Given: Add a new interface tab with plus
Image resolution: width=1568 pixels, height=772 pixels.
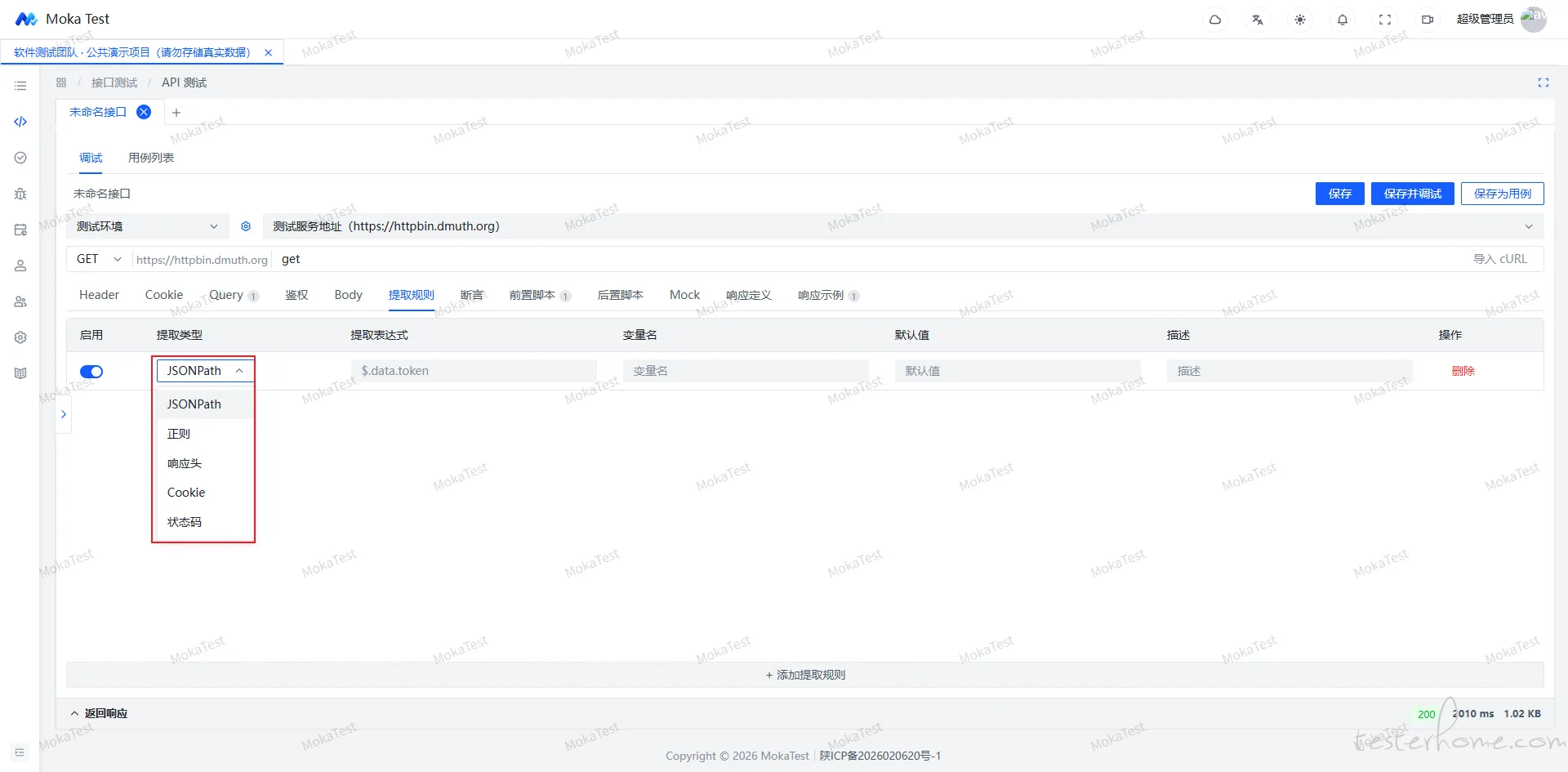Looking at the screenshot, I should [176, 113].
